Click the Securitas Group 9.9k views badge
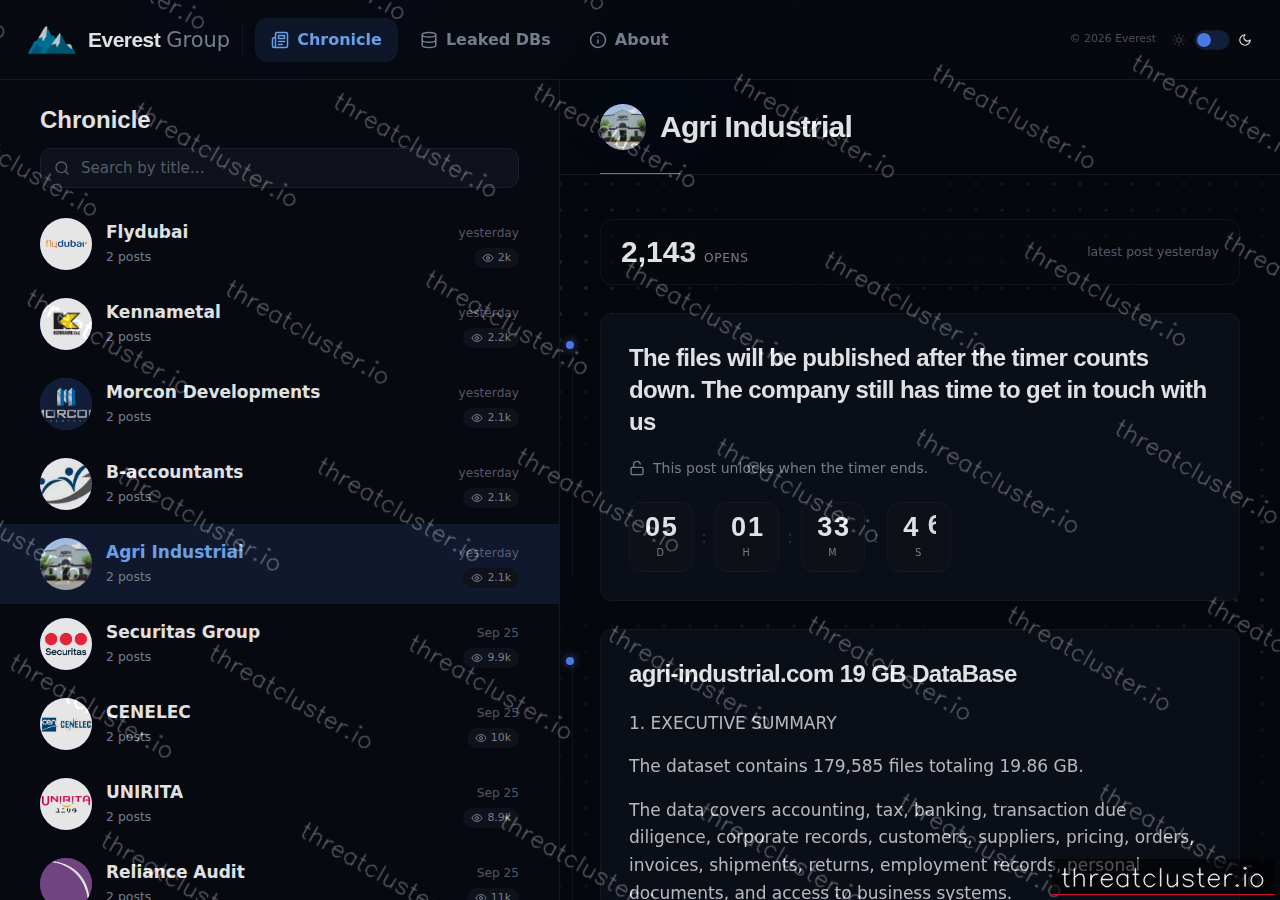Image resolution: width=1280 pixels, height=900 pixels. click(491, 658)
